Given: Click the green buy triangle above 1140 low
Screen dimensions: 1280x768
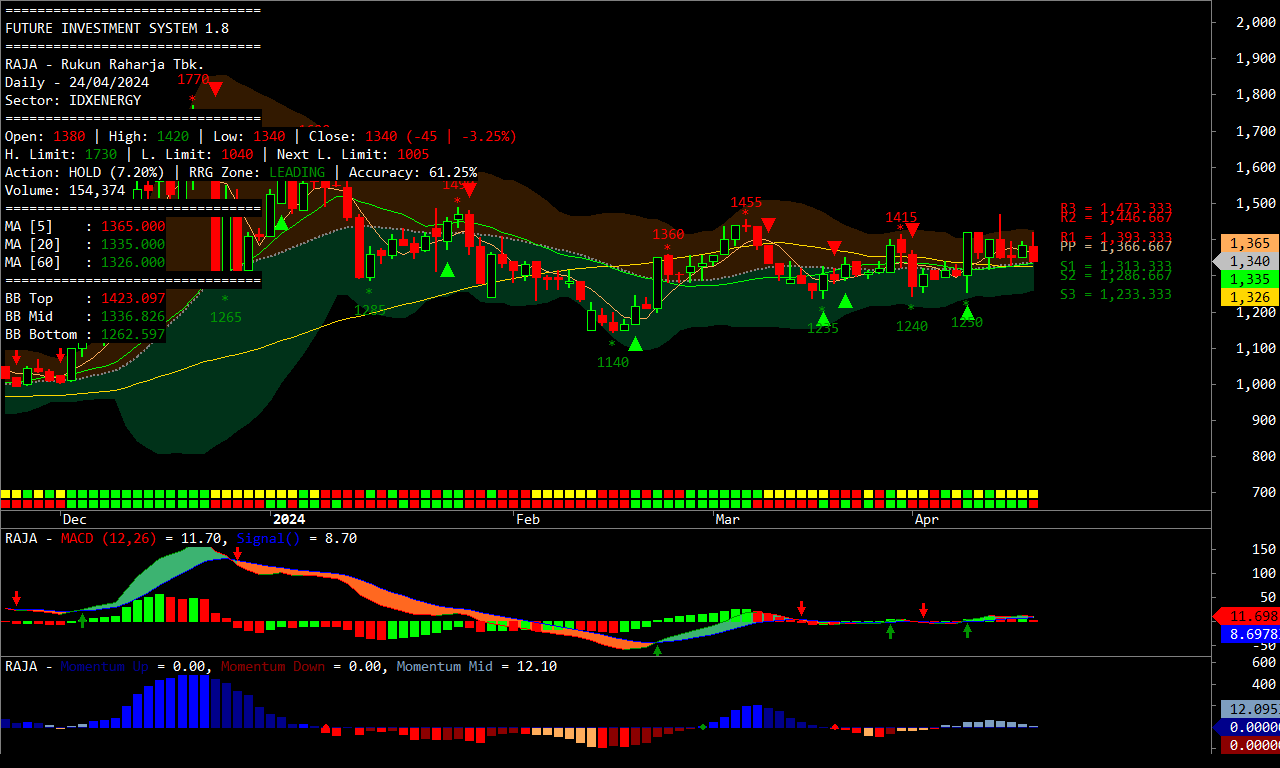Looking at the screenshot, I should tap(635, 344).
